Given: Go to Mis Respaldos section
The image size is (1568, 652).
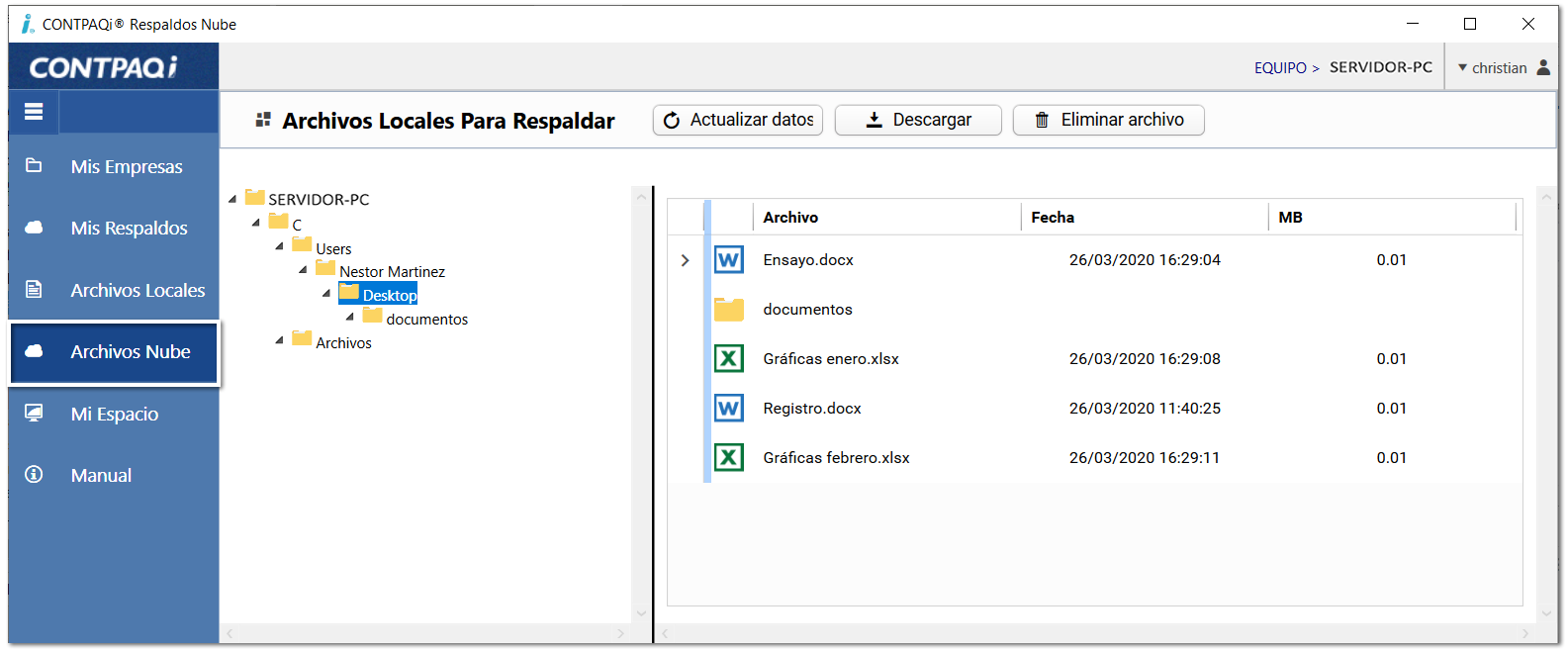Looking at the screenshot, I should (129, 228).
